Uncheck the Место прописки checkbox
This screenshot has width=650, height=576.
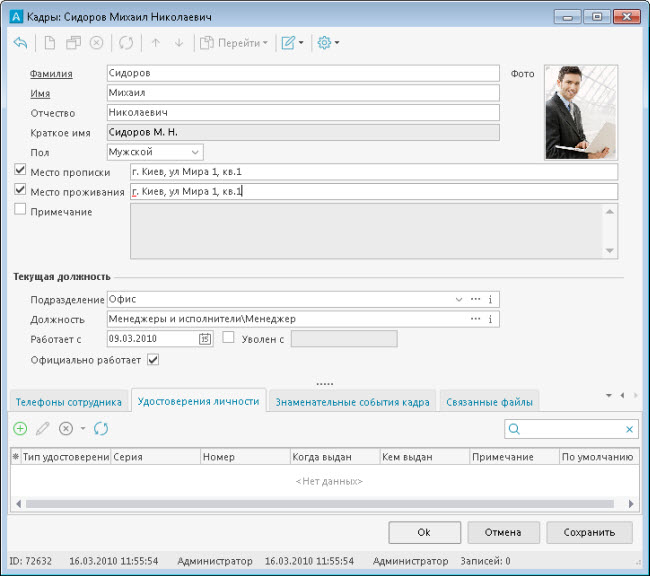[21, 171]
